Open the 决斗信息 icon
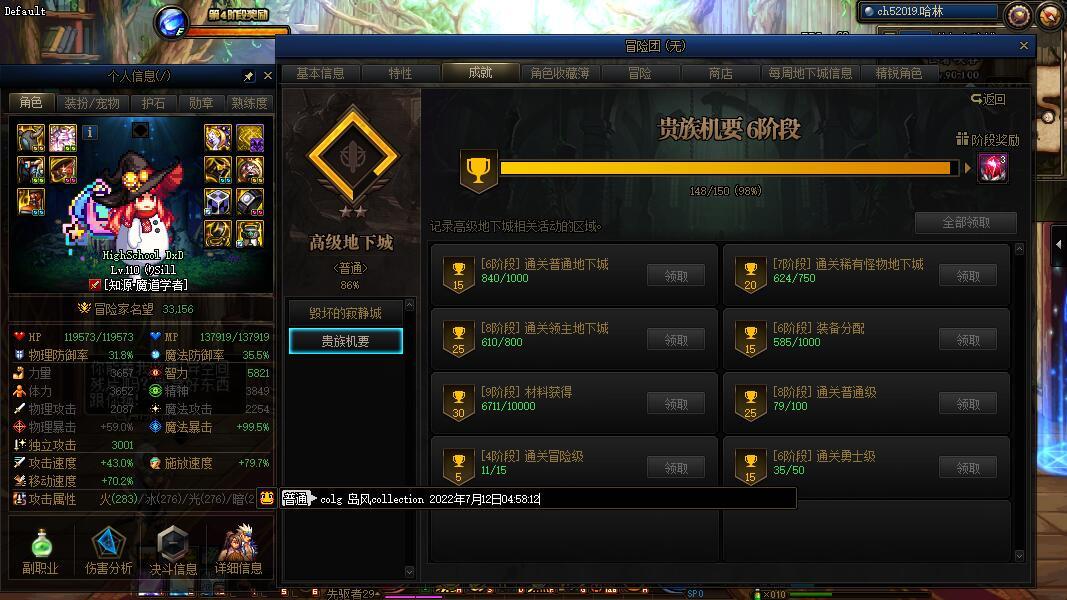This screenshot has height=600, width=1067. tap(173, 544)
